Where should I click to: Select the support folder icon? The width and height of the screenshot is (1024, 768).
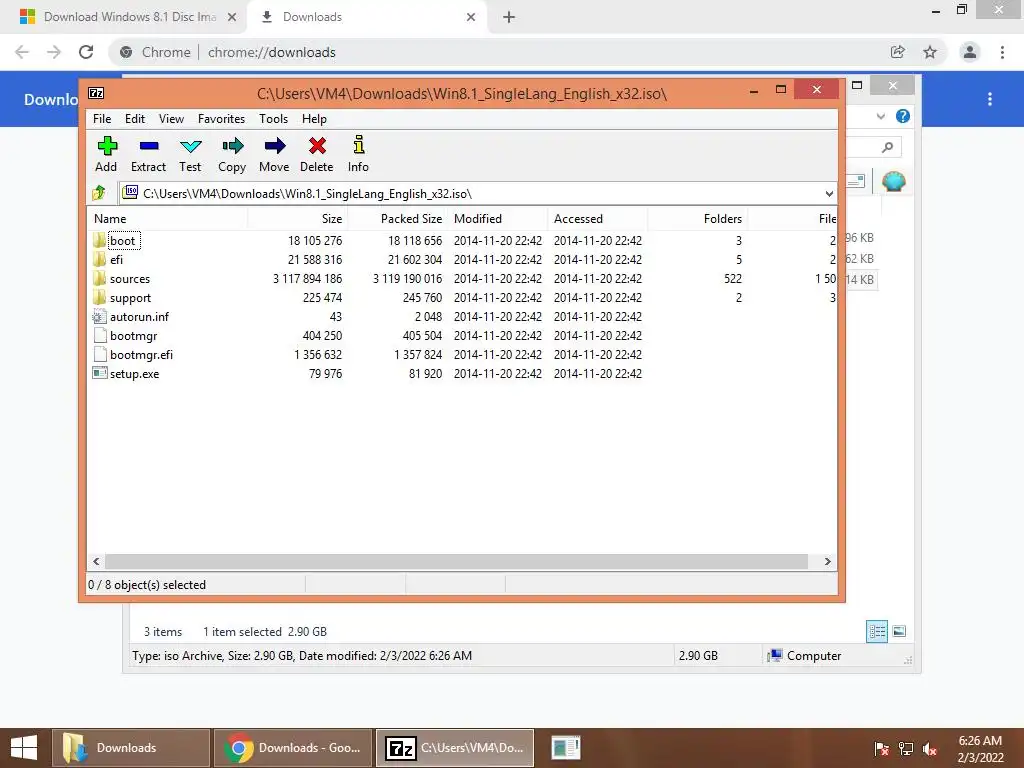[99, 297]
